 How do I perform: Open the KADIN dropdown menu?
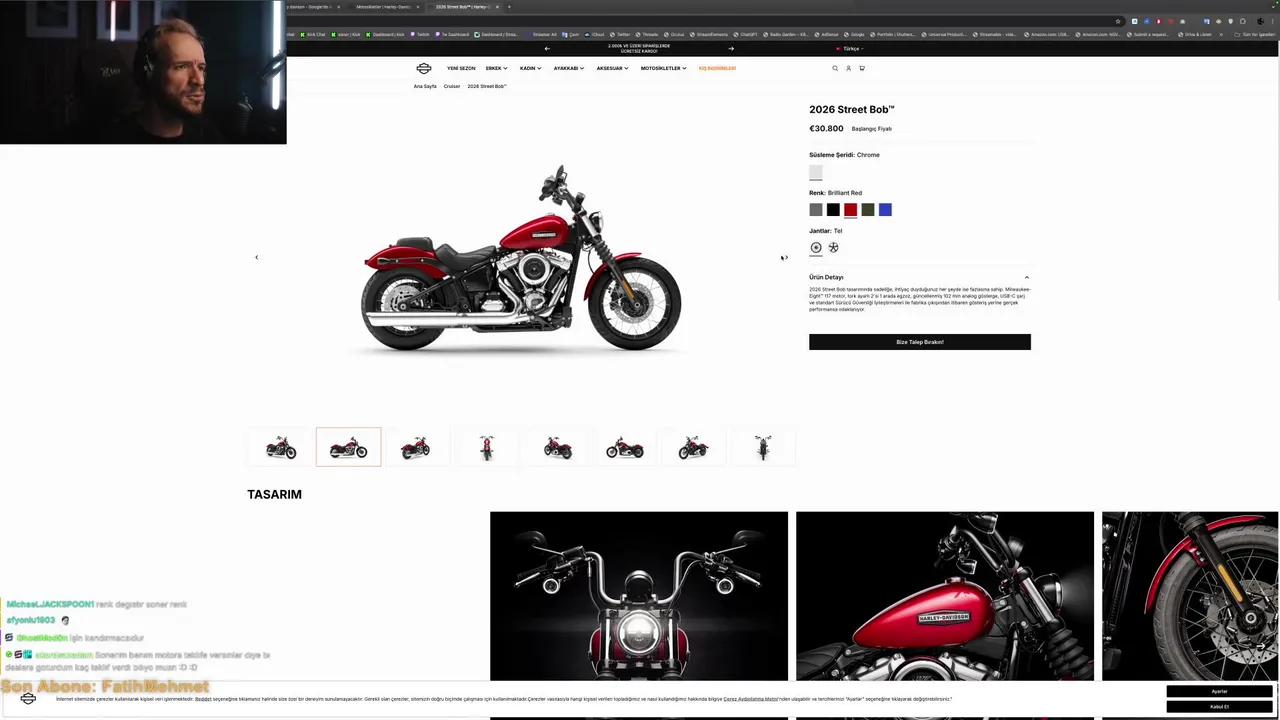click(x=530, y=68)
